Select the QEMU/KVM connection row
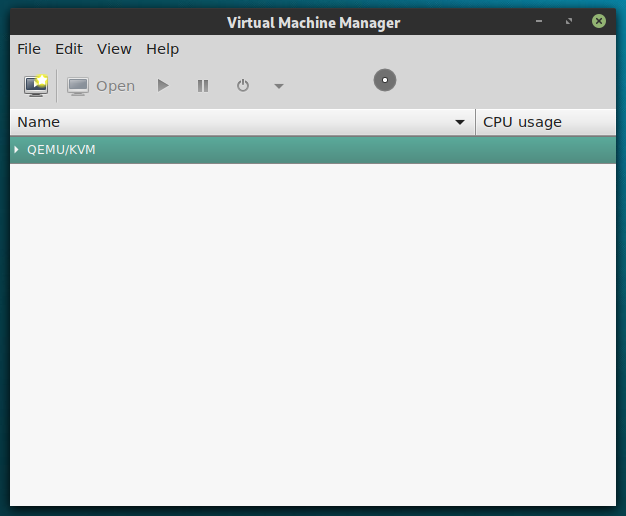The width and height of the screenshot is (626, 516). 313,150
